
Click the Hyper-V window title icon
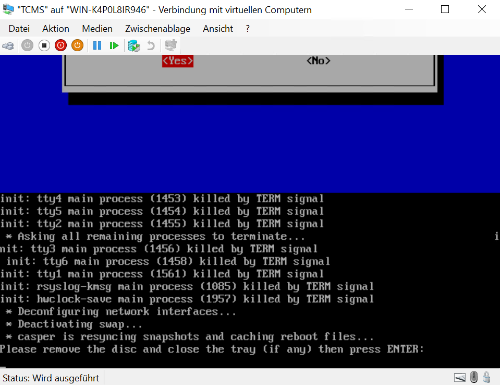point(8,9)
